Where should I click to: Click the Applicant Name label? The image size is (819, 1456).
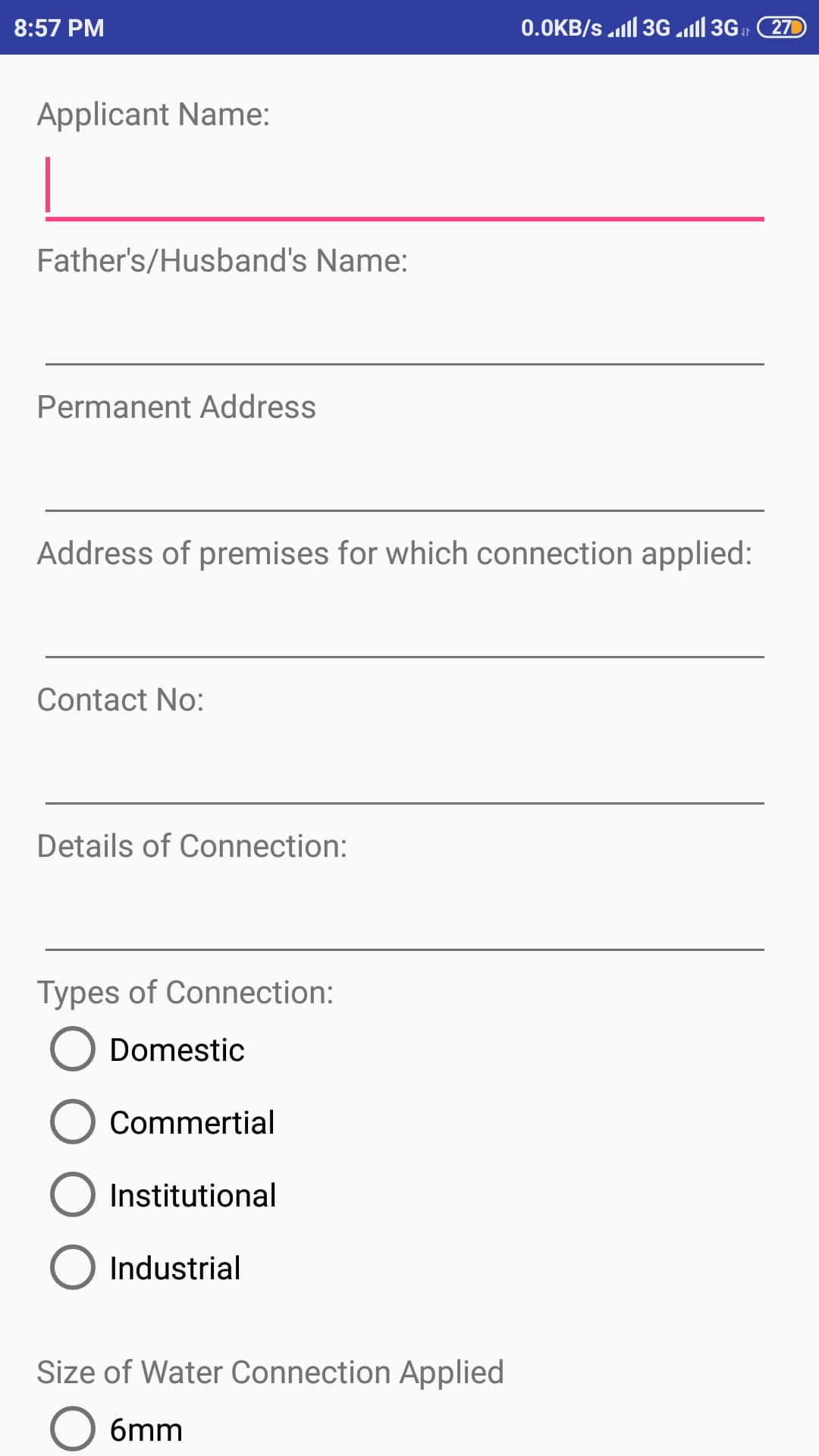click(x=153, y=115)
